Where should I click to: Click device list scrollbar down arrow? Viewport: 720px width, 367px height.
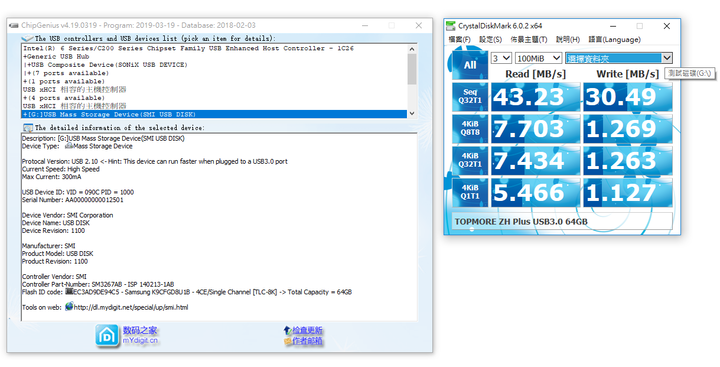(x=411, y=113)
